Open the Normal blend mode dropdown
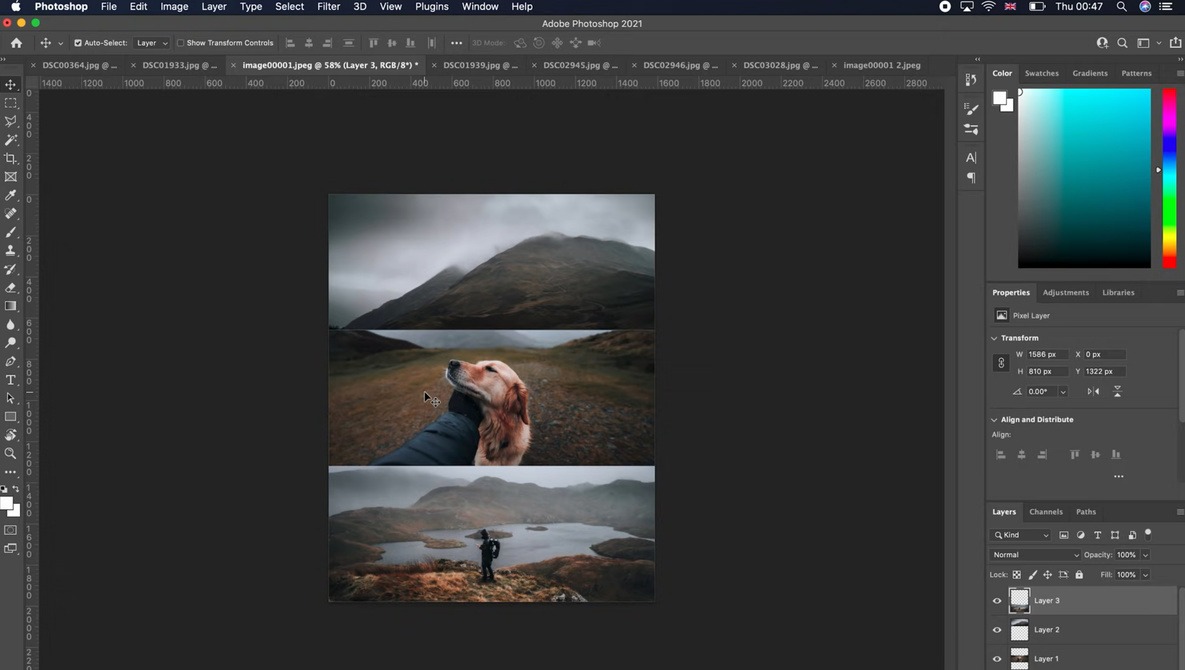This screenshot has height=670, width=1185. (x=1035, y=555)
